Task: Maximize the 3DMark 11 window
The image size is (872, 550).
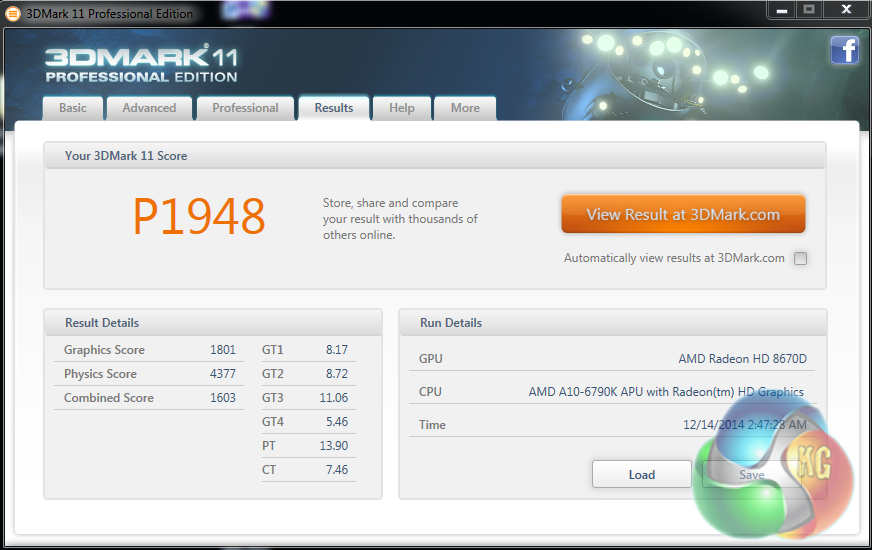Action: click(809, 10)
